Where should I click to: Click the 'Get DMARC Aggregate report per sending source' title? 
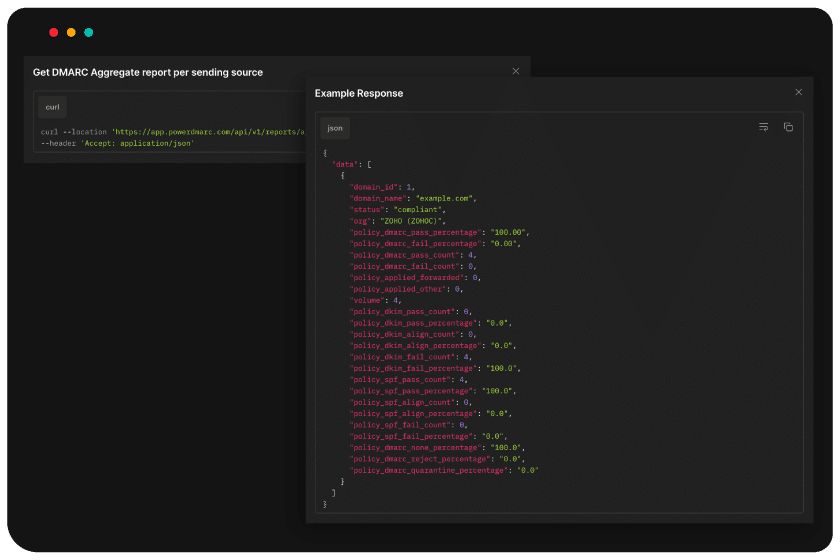(148, 72)
